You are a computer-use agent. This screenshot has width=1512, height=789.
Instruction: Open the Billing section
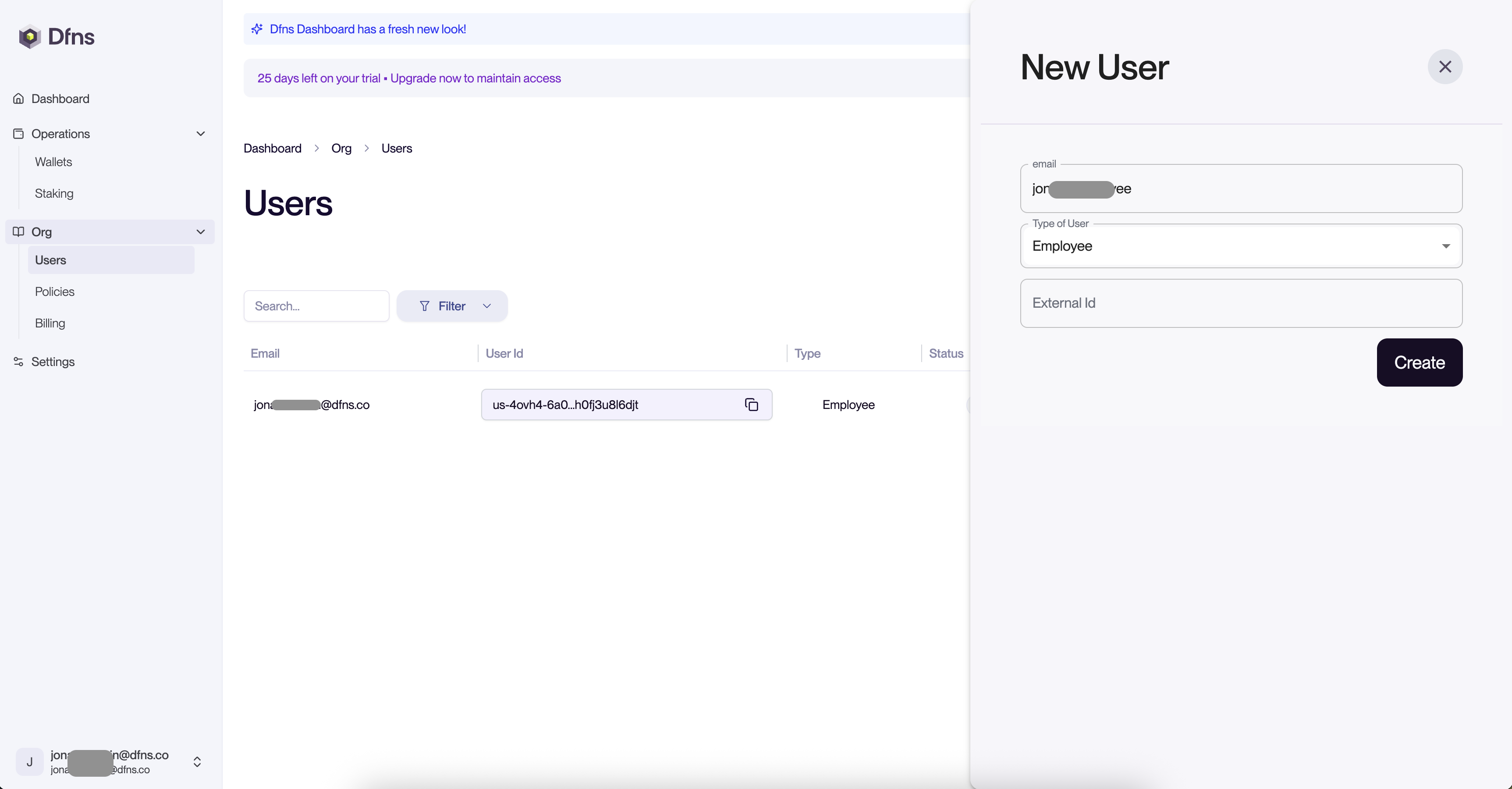click(x=50, y=323)
